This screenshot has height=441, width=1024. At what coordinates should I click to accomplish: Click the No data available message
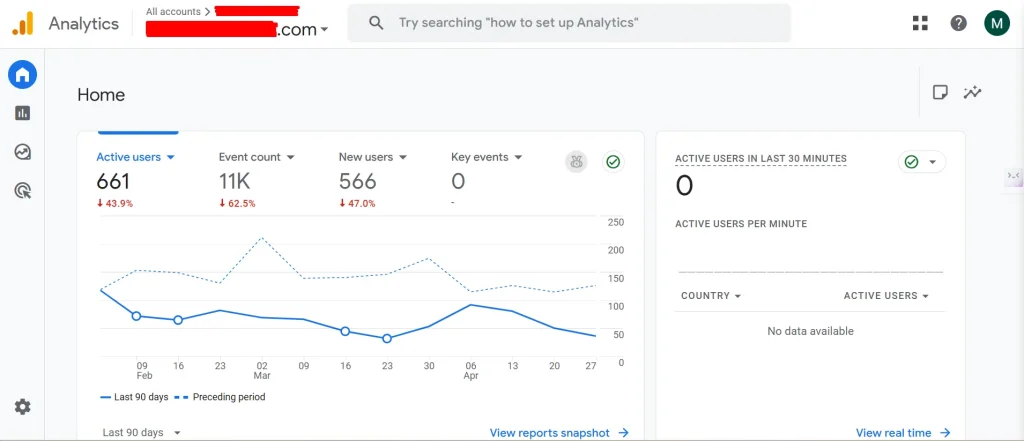(x=810, y=331)
